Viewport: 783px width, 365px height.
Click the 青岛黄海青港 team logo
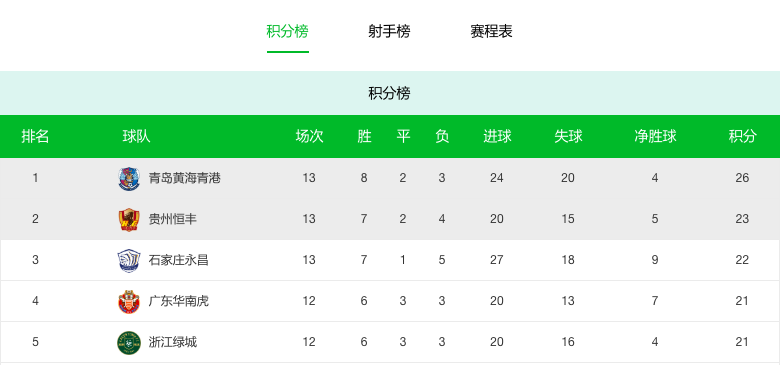tap(129, 178)
